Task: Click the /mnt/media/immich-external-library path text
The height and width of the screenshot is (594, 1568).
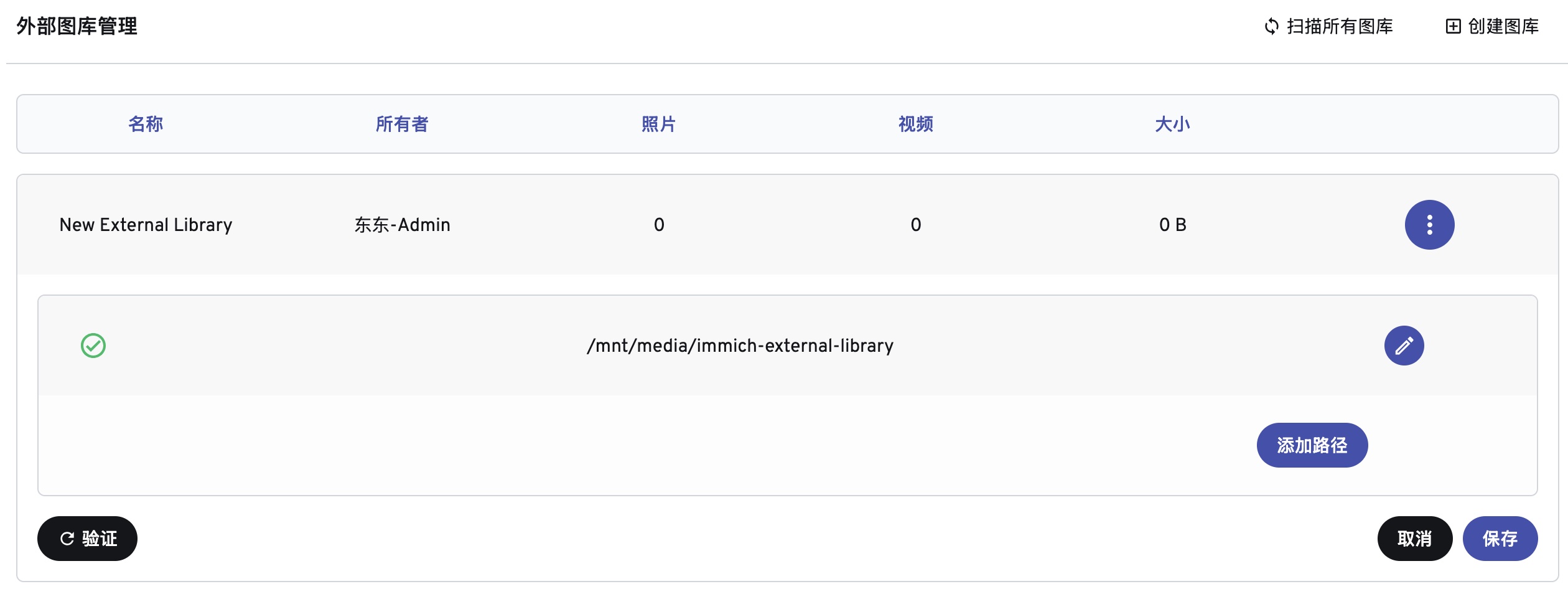Action: click(x=740, y=346)
